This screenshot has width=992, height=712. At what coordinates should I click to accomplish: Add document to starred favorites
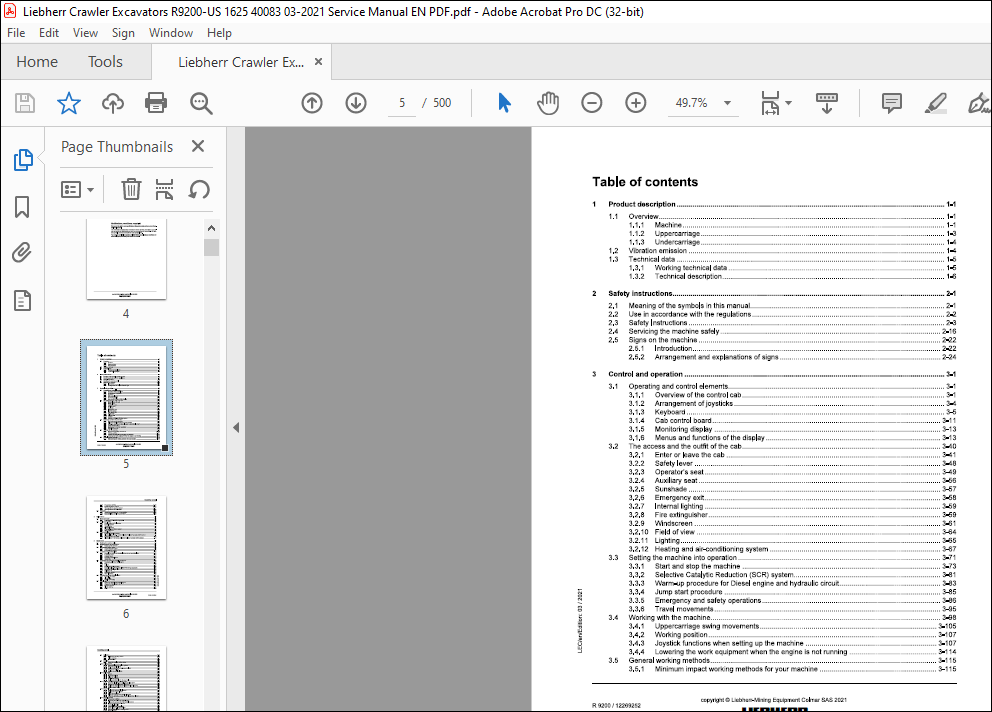[x=68, y=103]
